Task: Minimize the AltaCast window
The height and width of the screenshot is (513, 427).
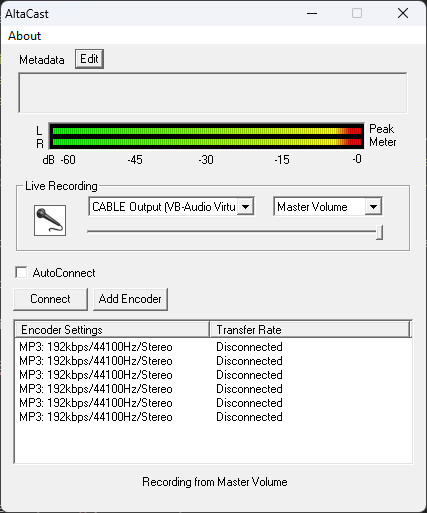Action: [x=312, y=13]
